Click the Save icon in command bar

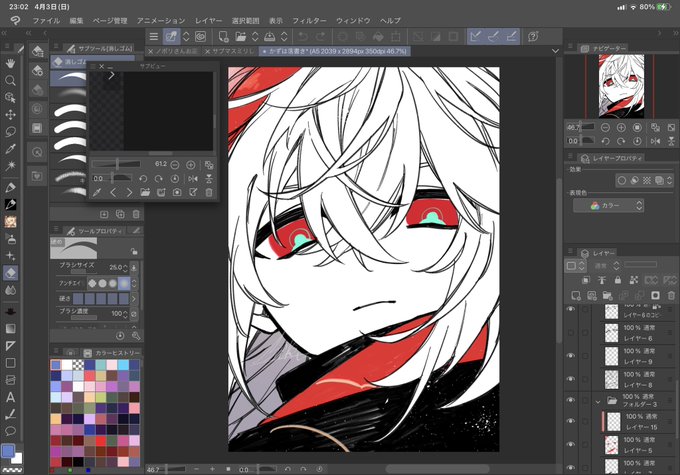(x=270, y=37)
